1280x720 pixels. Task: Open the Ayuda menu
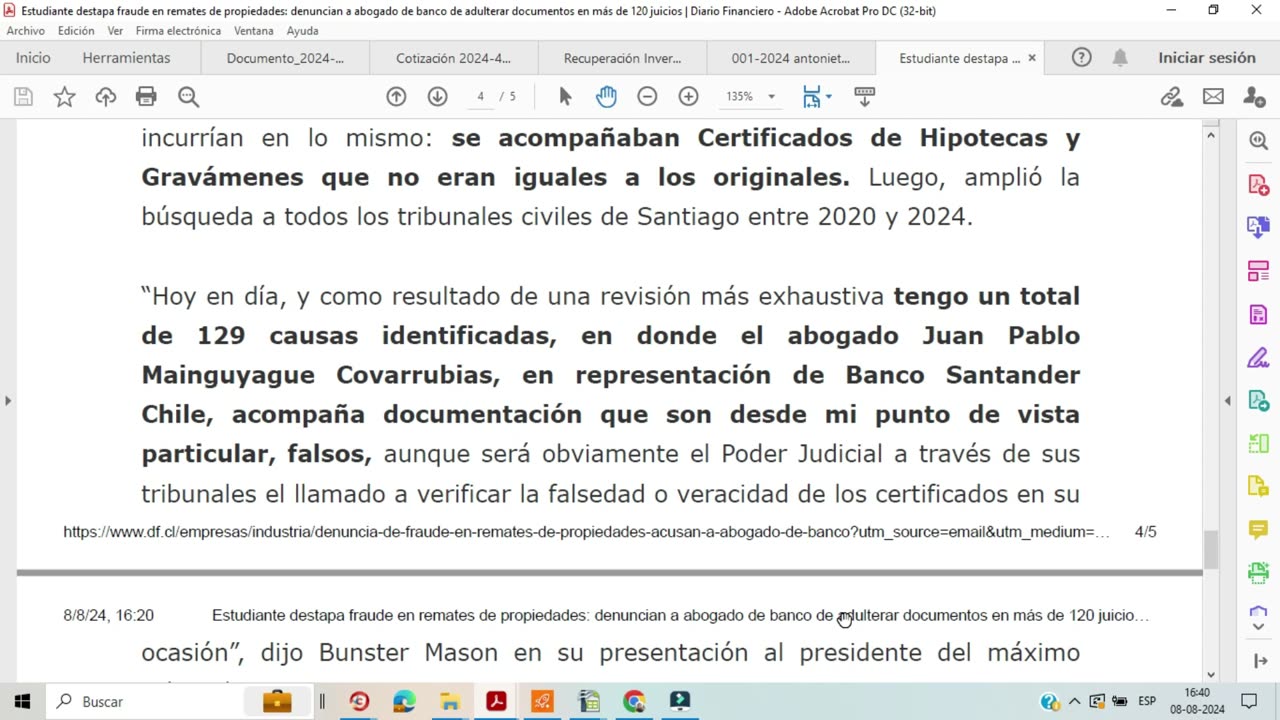(302, 31)
